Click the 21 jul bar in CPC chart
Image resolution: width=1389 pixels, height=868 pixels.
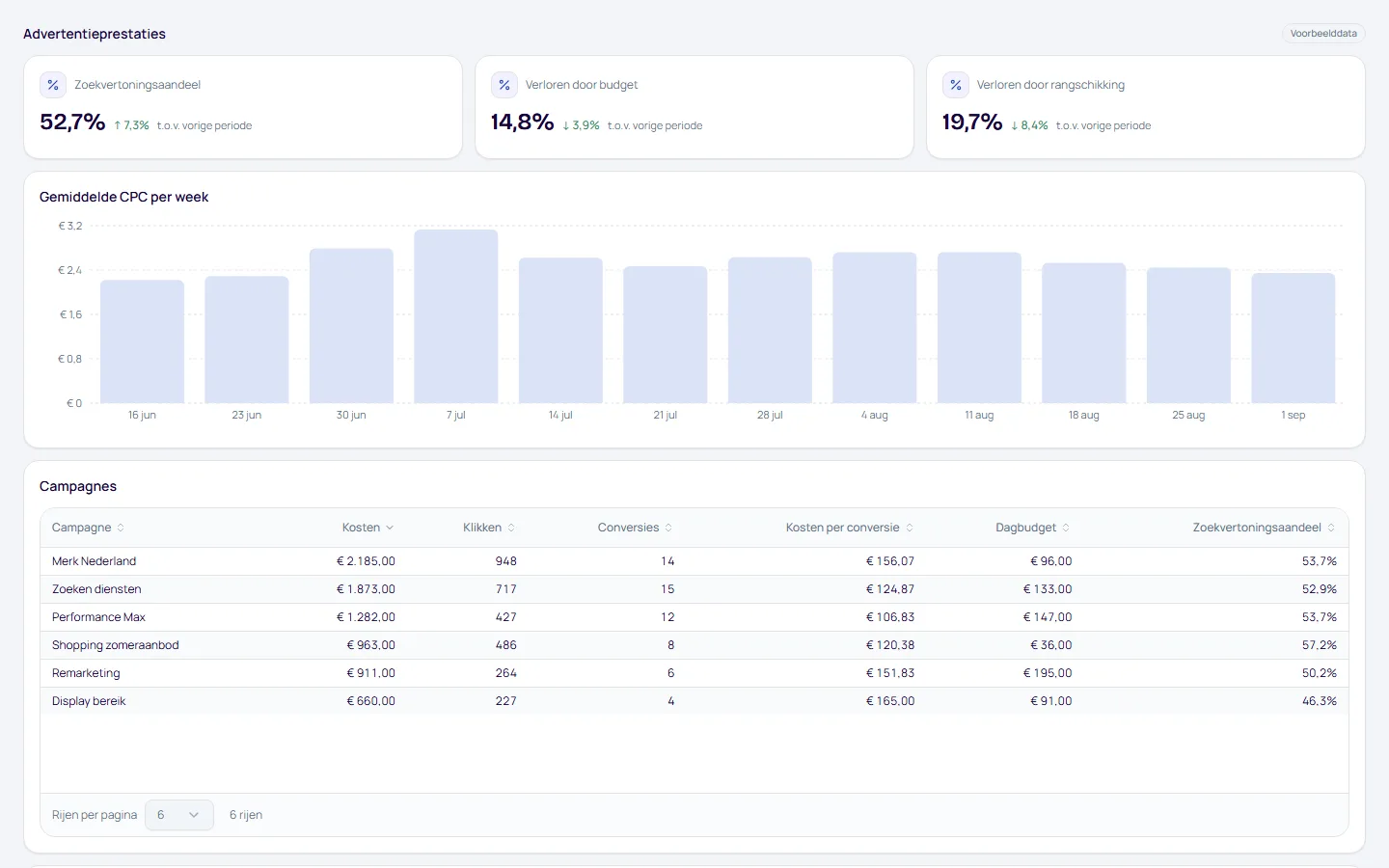coord(666,335)
